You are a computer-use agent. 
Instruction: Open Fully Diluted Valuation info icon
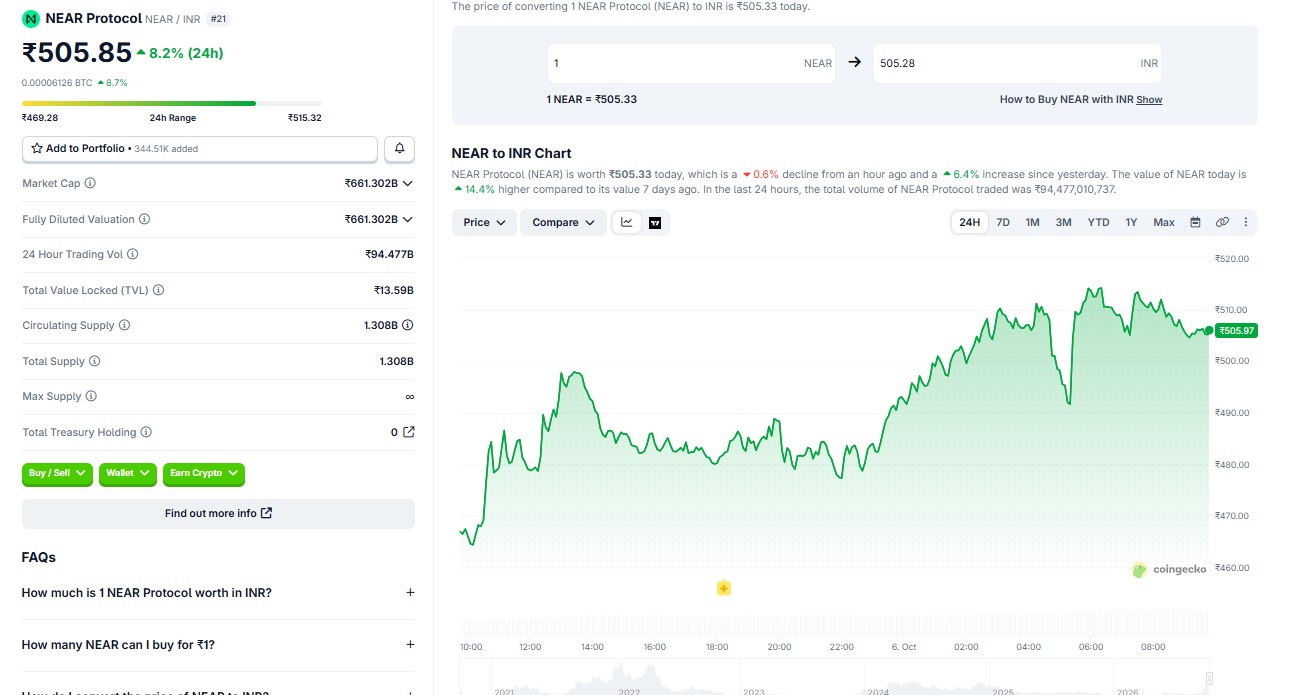(144, 219)
